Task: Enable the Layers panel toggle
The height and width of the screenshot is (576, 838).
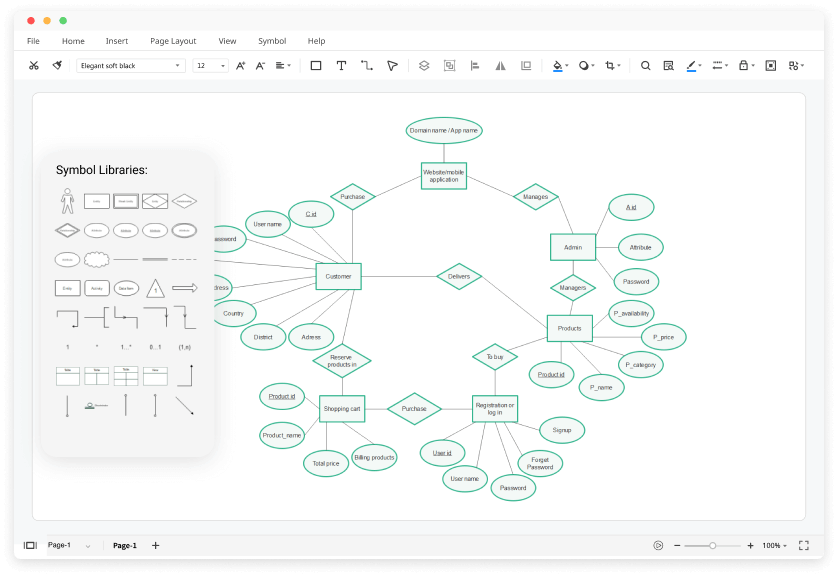Action: (x=423, y=64)
